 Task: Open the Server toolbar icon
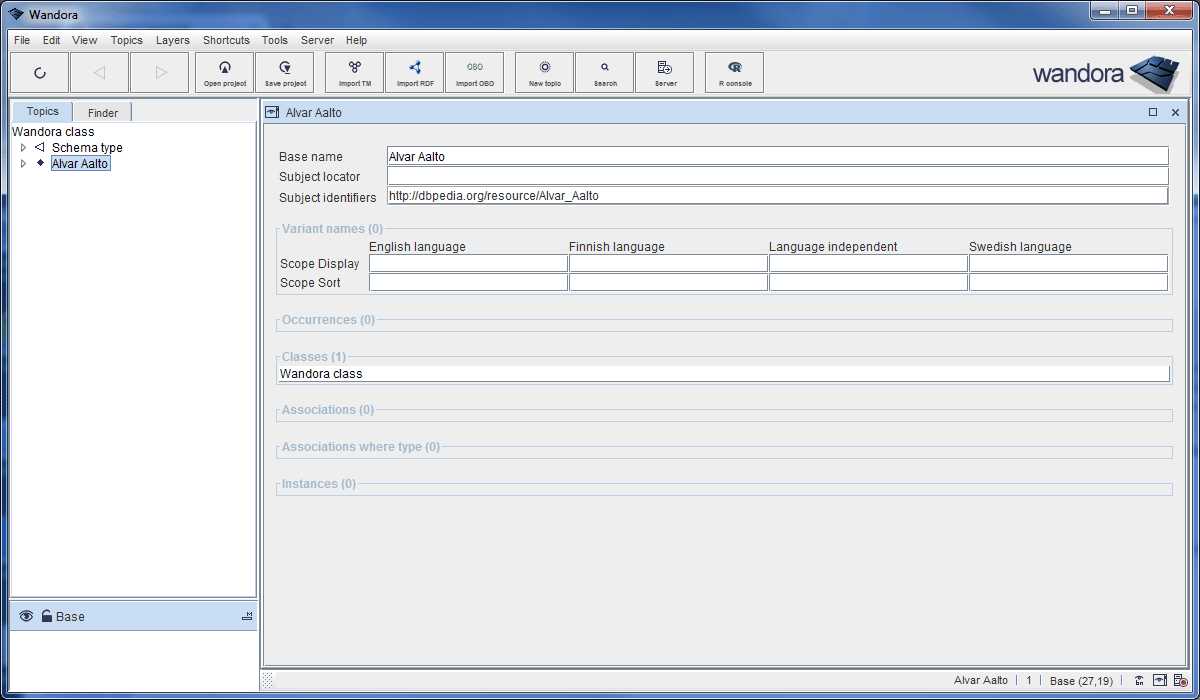pos(664,71)
